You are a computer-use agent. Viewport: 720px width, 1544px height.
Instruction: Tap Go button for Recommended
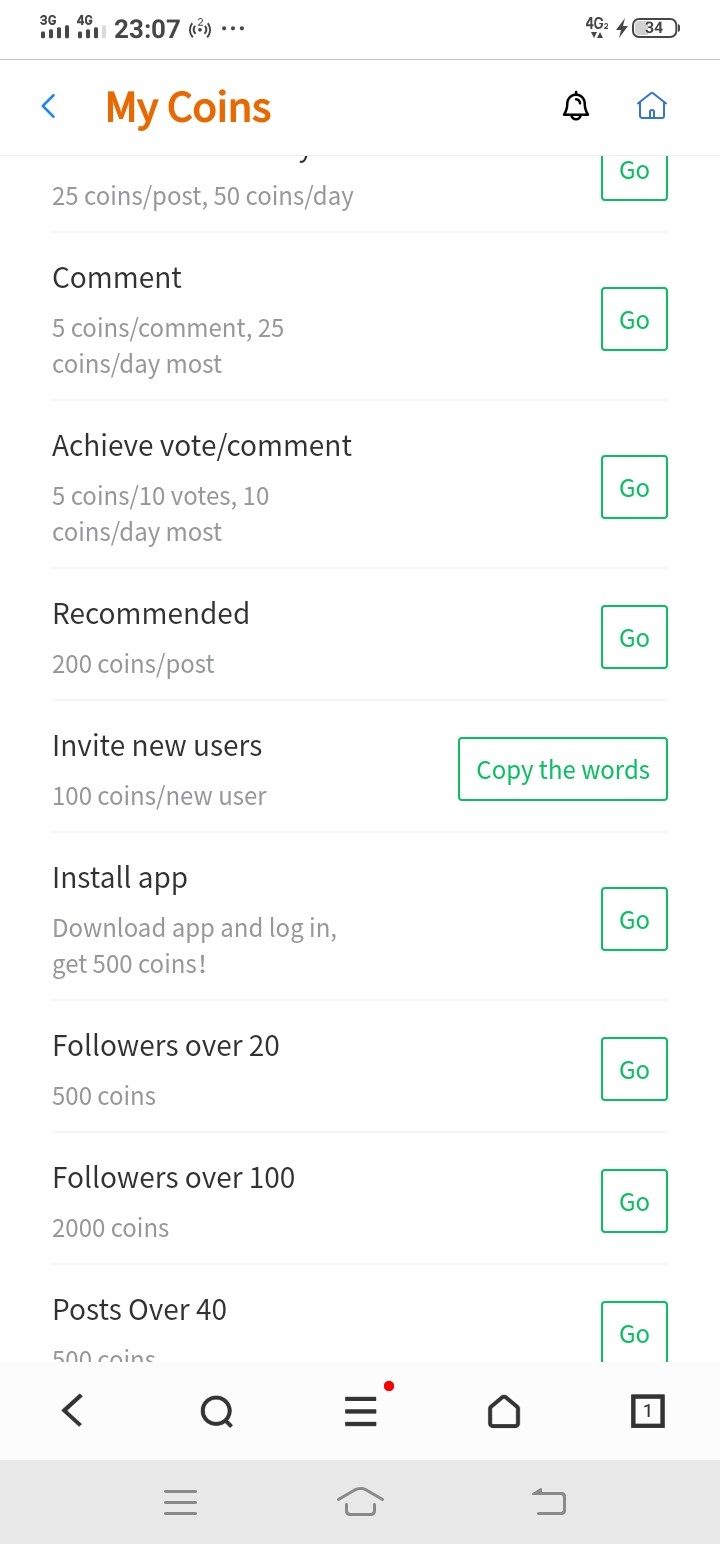point(634,638)
